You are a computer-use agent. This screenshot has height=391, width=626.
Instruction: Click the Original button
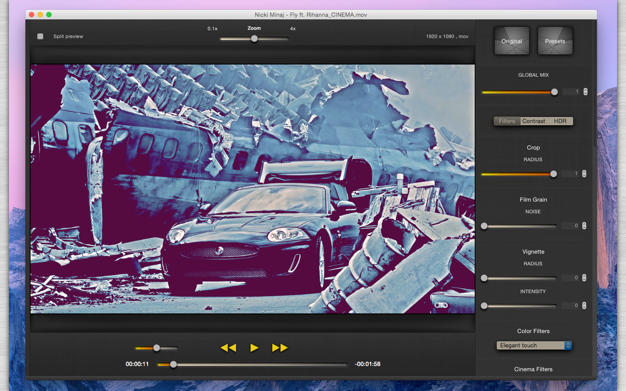click(512, 41)
